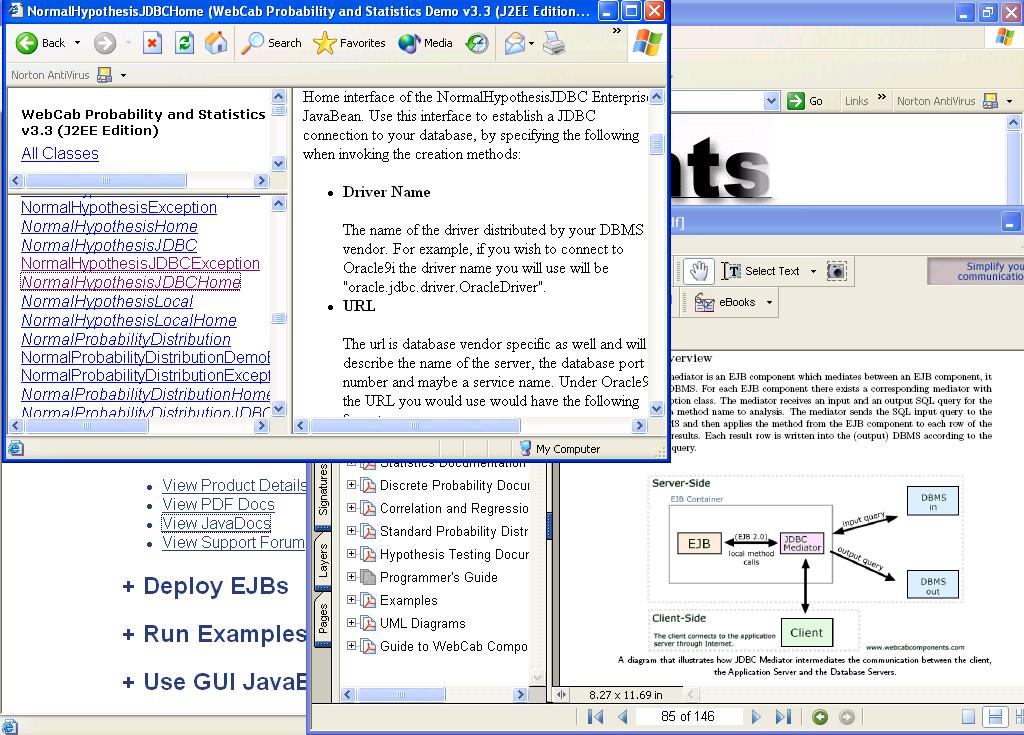Print the page with the printer icon
The height and width of the screenshot is (735, 1024).
pyautogui.click(x=554, y=43)
